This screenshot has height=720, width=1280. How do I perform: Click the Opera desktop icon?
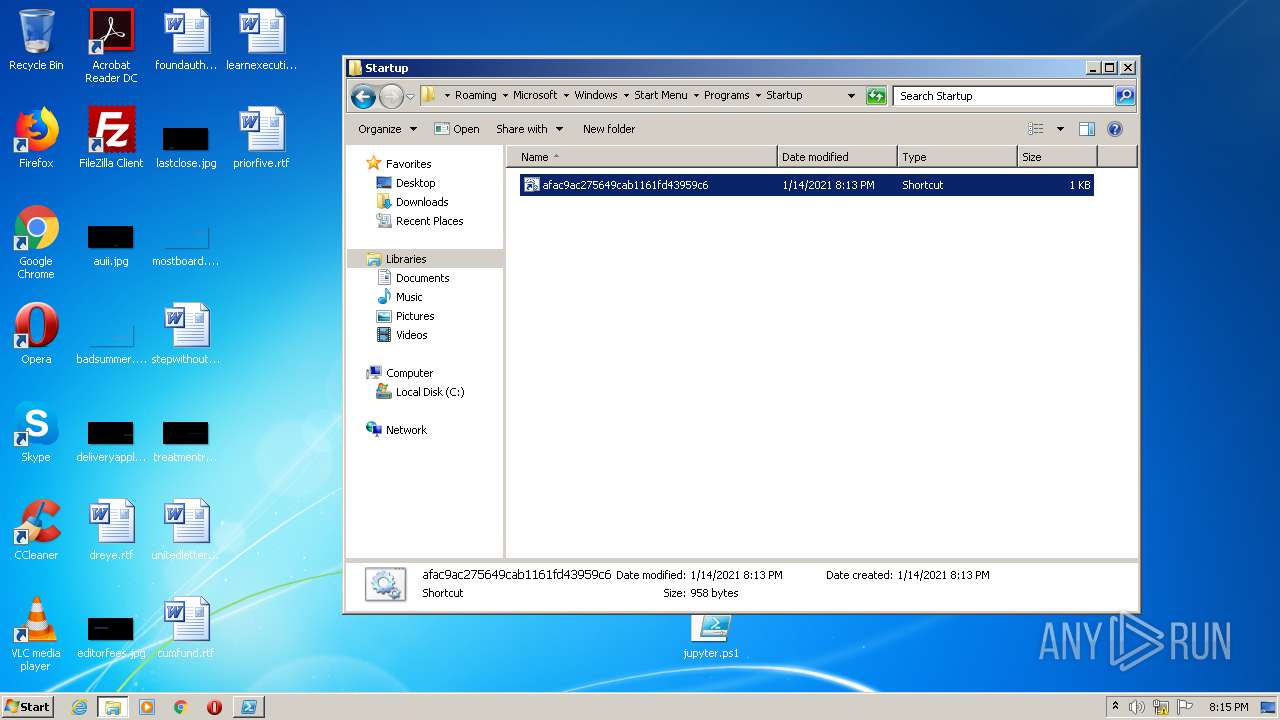coord(36,334)
